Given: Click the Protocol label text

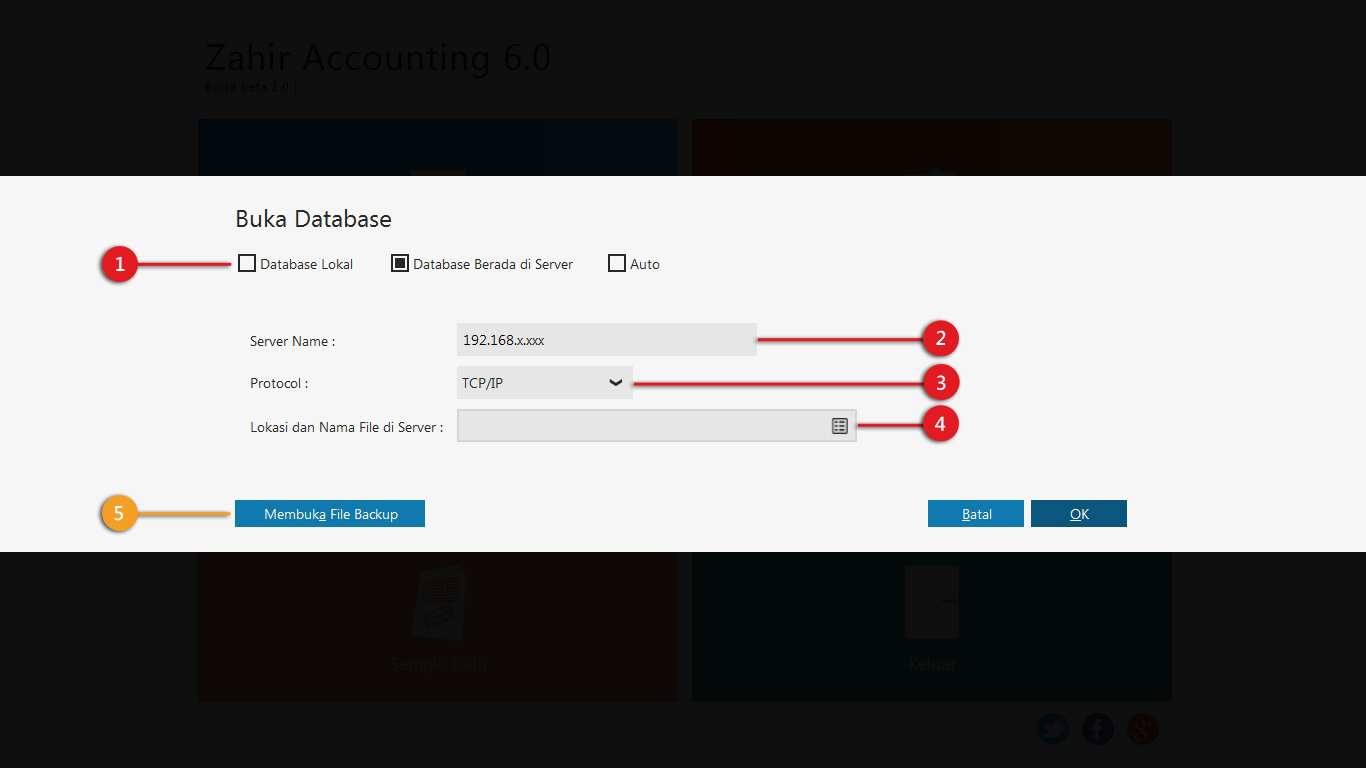Looking at the screenshot, I should tap(279, 383).
